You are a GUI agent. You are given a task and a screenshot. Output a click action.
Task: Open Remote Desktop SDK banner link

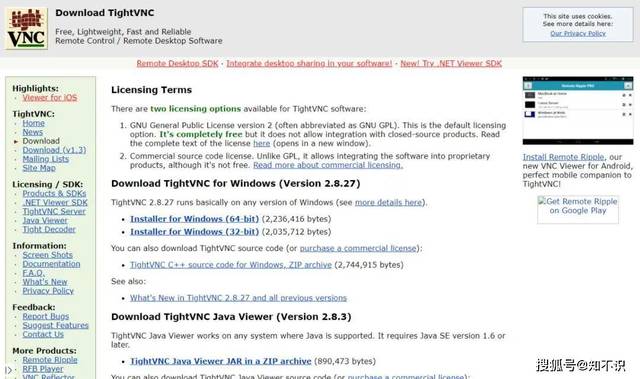[x=177, y=63]
